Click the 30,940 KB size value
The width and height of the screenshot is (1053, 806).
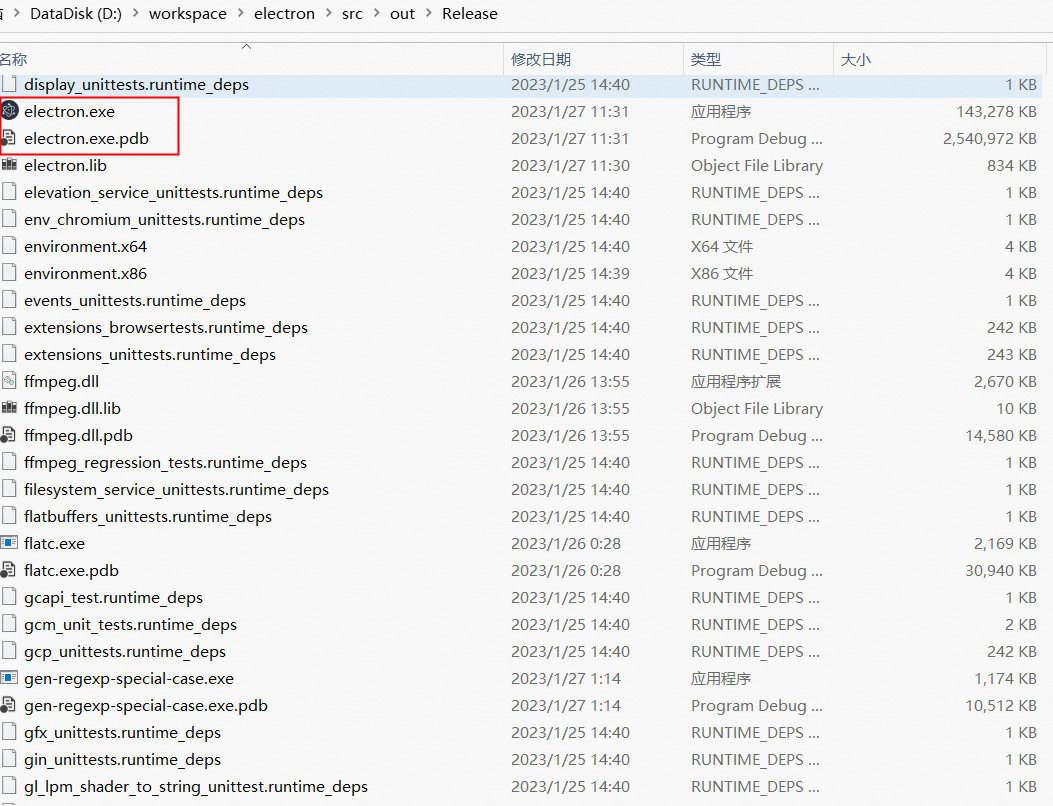click(1001, 570)
